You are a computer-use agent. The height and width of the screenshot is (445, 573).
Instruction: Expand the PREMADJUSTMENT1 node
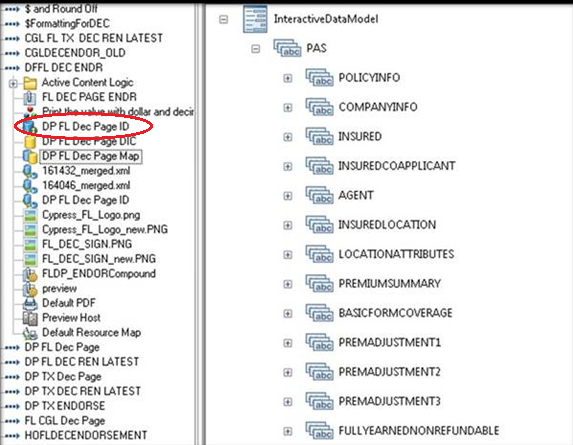288,343
